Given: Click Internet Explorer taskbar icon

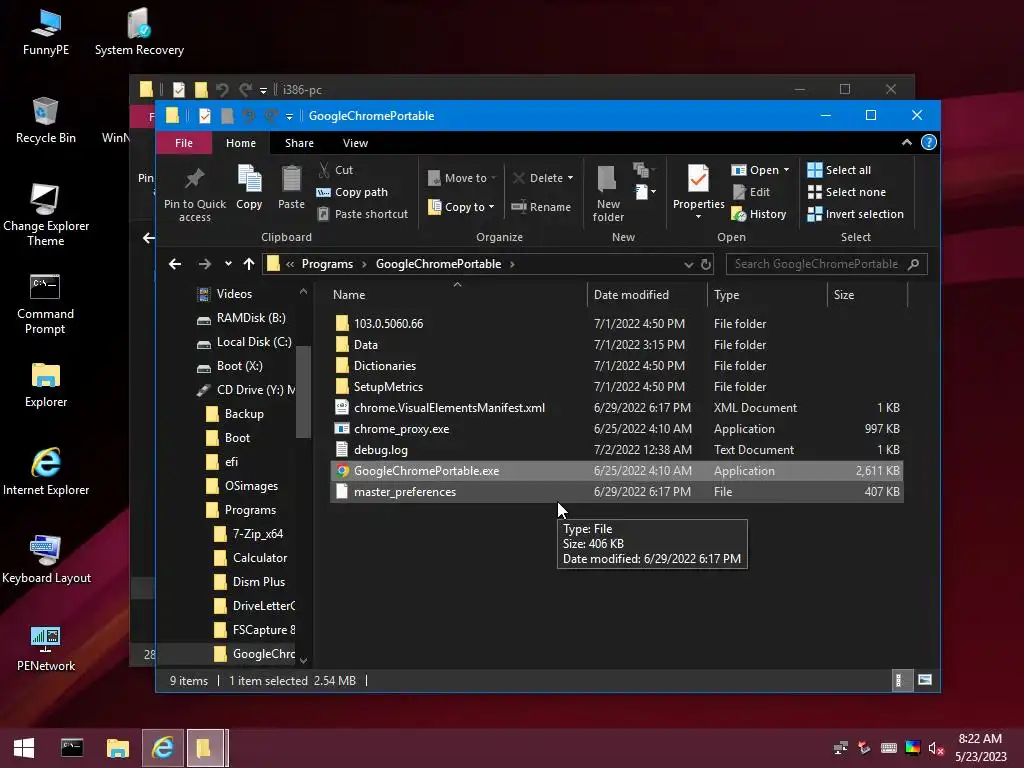Looking at the screenshot, I should [162, 748].
